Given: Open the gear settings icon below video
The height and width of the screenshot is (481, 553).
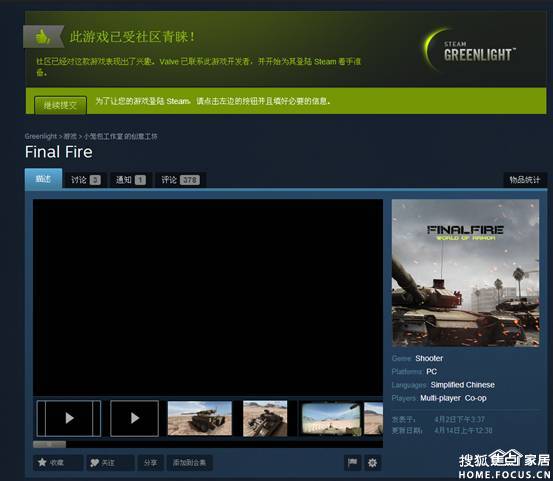Looking at the screenshot, I should click(372, 462).
